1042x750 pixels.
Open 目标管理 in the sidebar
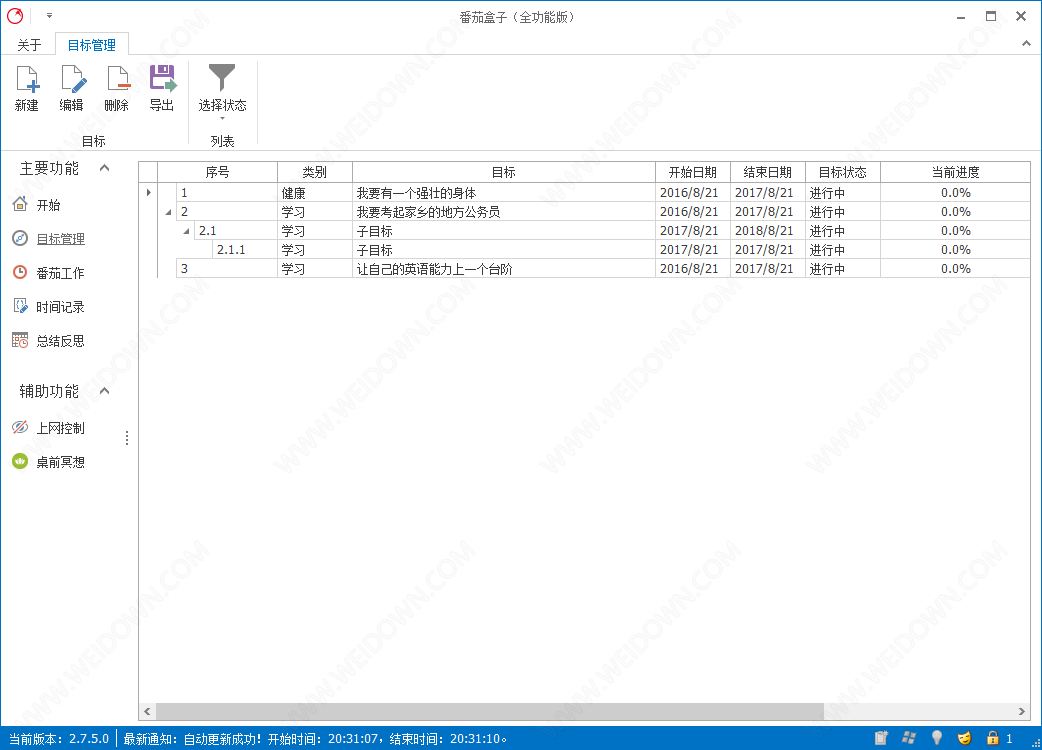coord(49,239)
